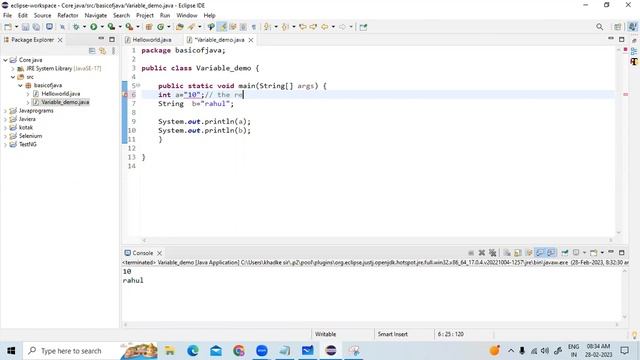The height and width of the screenshot is (360, 640).
Task: Toggle Pin Console icon
Action: (564, 253)
